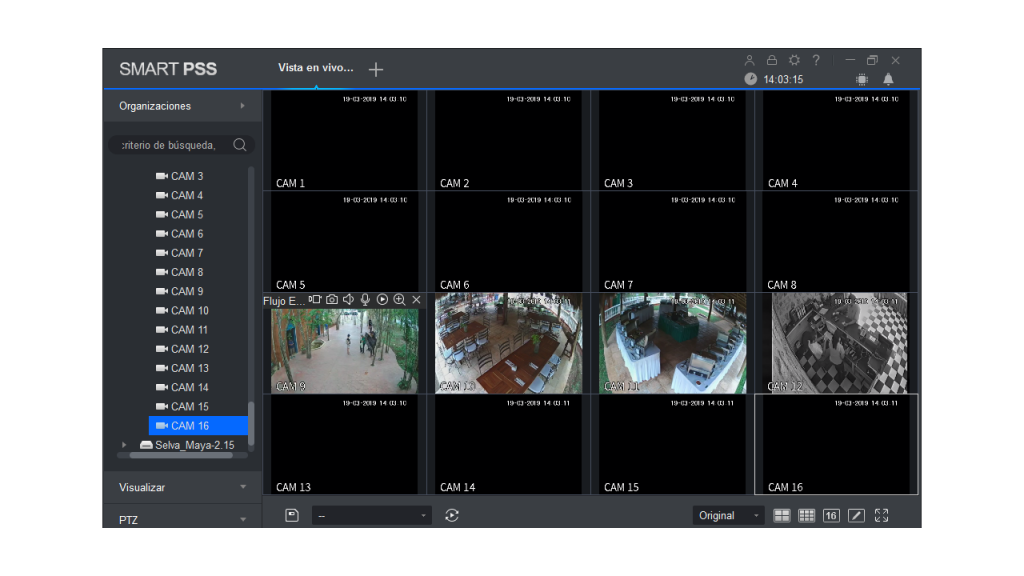Switch to nine-window split layout
The height and width of the screenshot is (576, 1024).
pyautogui.click(x=807, y=515)
